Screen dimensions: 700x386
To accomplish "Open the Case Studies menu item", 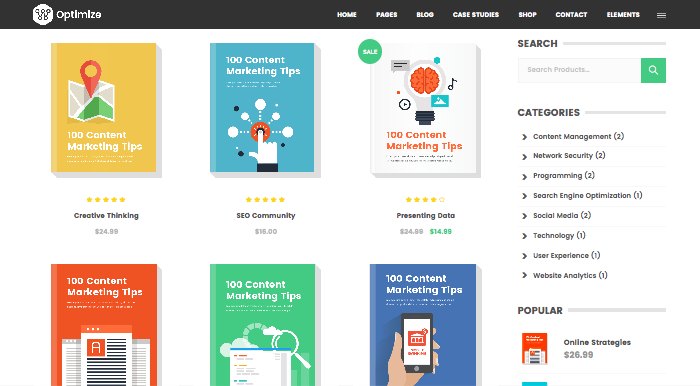I will point(475,15).
